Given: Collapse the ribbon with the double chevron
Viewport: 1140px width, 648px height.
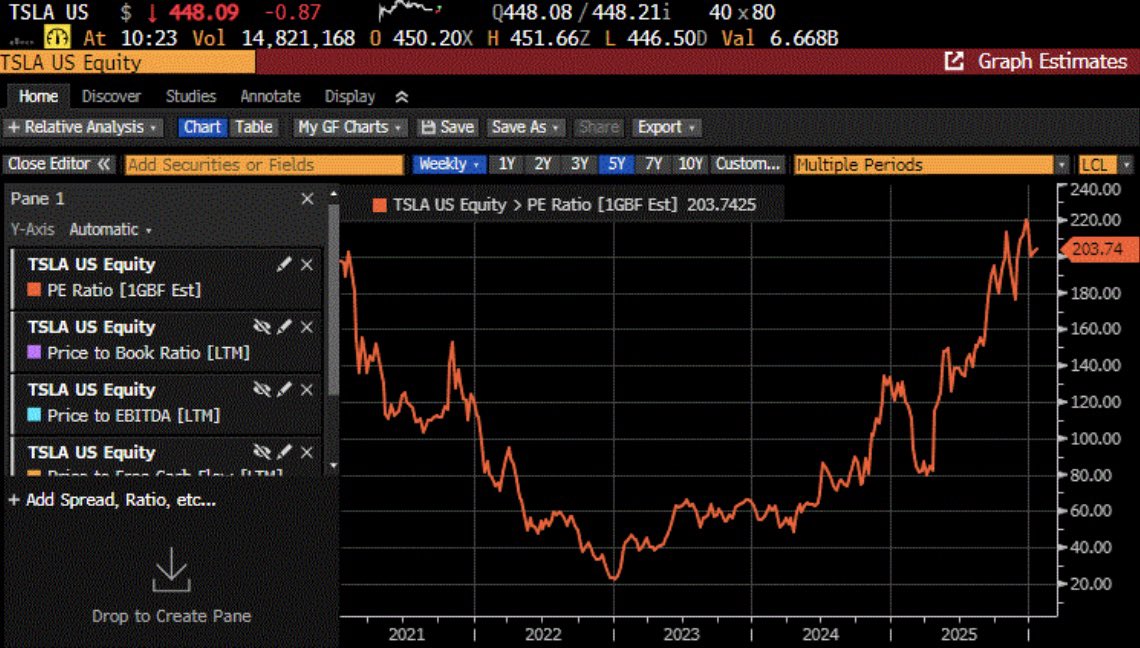Looking at the screenshot, I should 401,97.
